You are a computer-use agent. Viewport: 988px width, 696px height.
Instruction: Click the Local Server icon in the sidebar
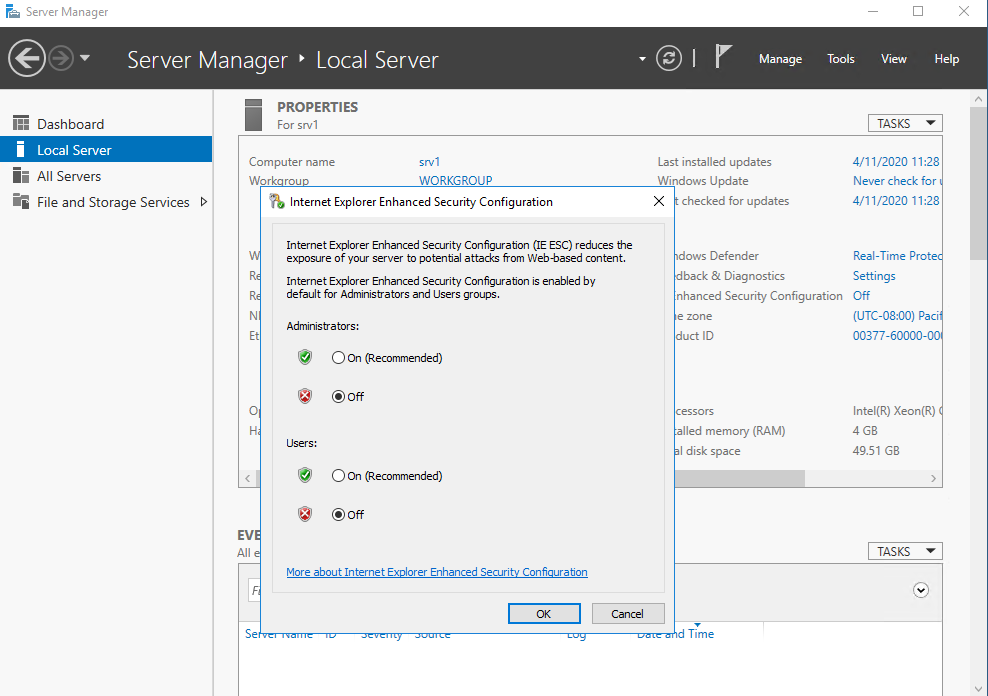pyautogui.click(x=21, y=149)
